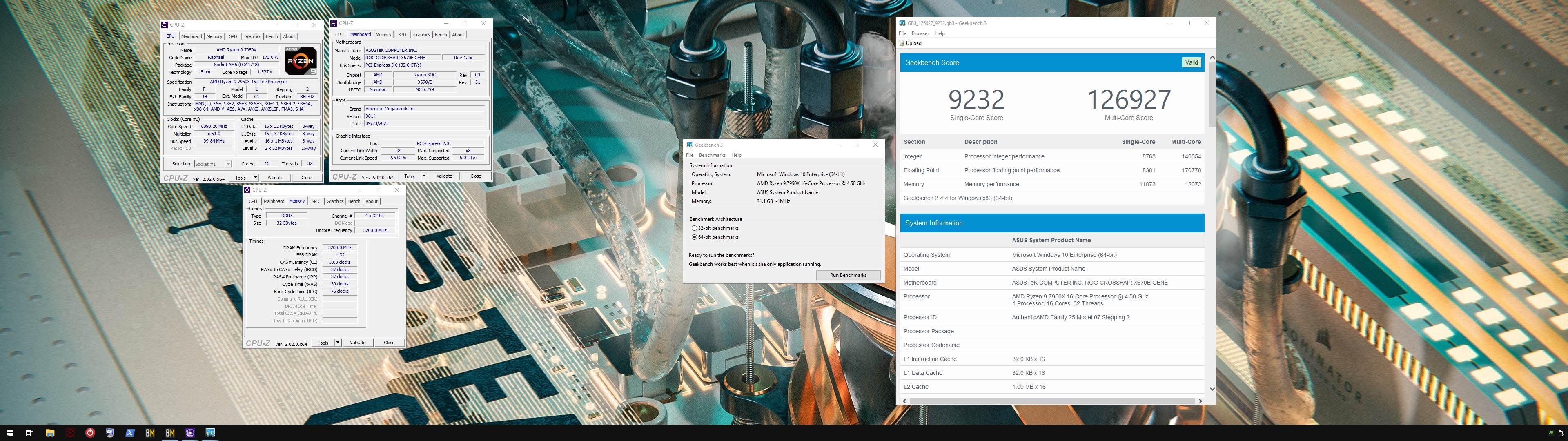This screenshot has width=1568, height=441.
Task: Click the Geekbench result window title icon
Action: coord(903,23)
